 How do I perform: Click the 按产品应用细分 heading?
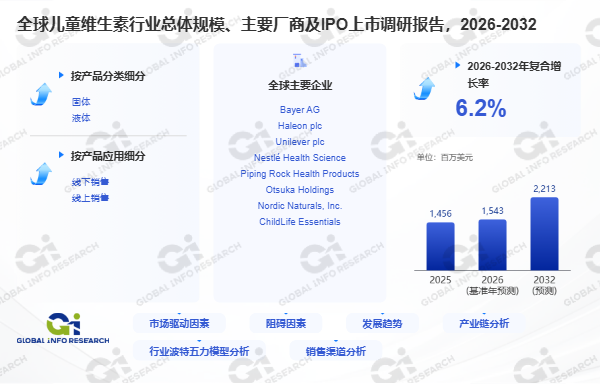pyautogui.click(x=108, y=156)
